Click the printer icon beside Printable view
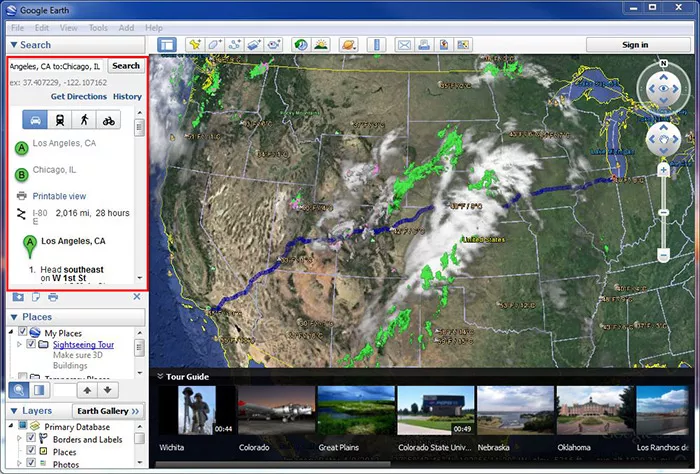This screenshot has height=474, width=700. click(x=21, y=196)
